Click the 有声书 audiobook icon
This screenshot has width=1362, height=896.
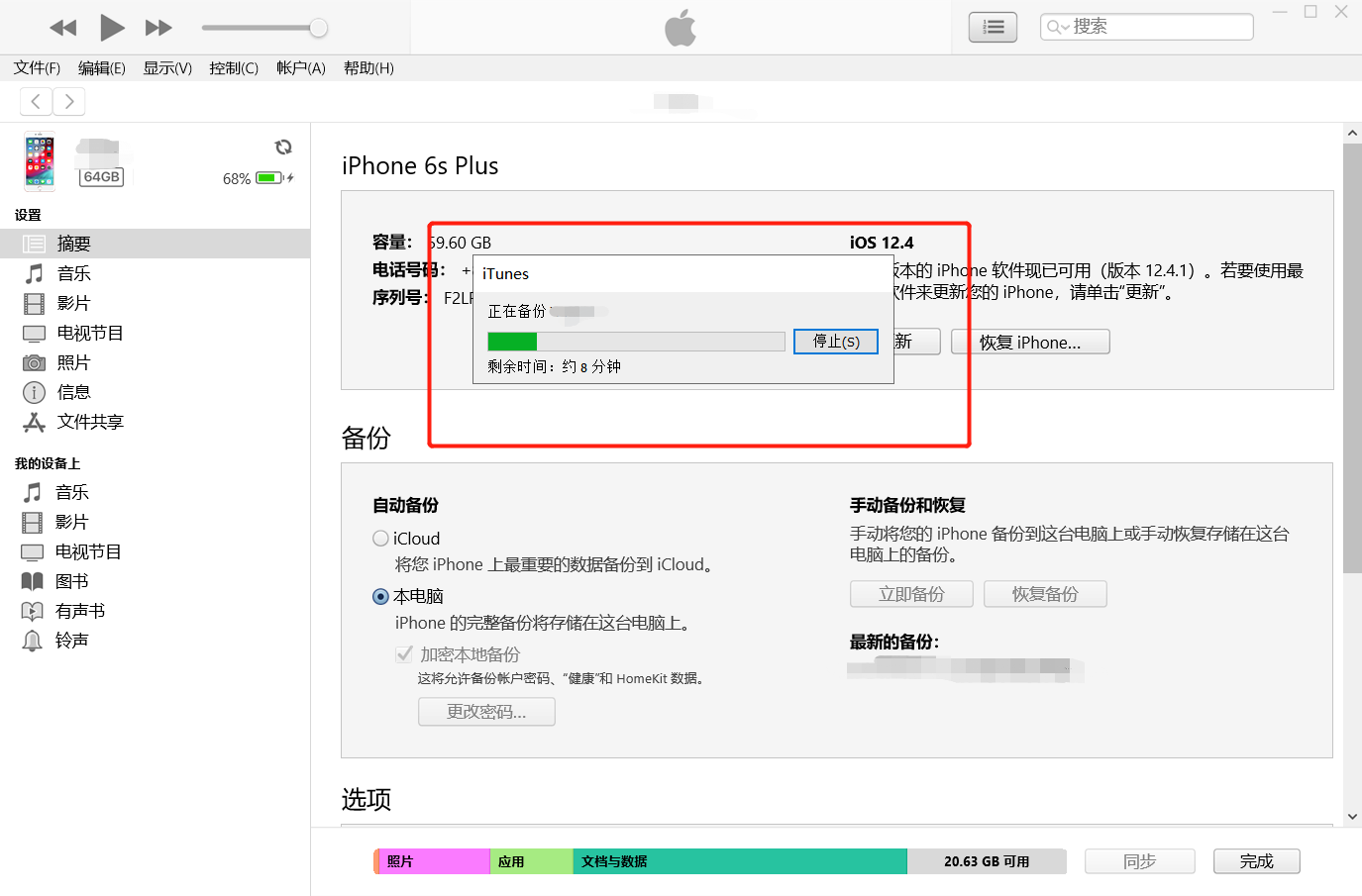(33, 611)
